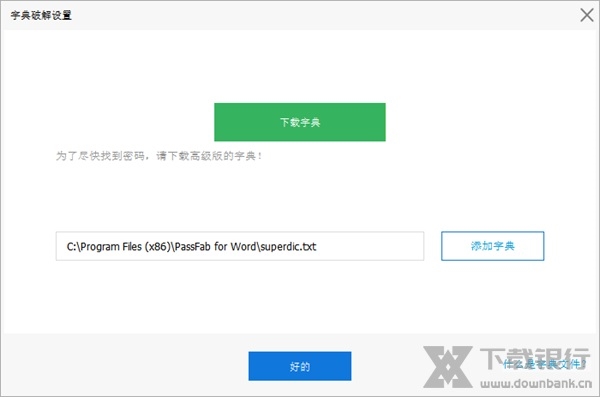Viewport: 600px width, 397px height.
Task: Open the 什么是字典文件? help link
Action: pyautogui.click(x=545, y=364)
